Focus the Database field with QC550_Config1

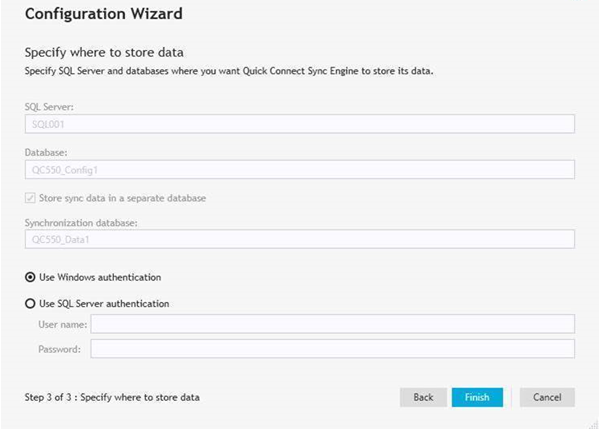300,170
